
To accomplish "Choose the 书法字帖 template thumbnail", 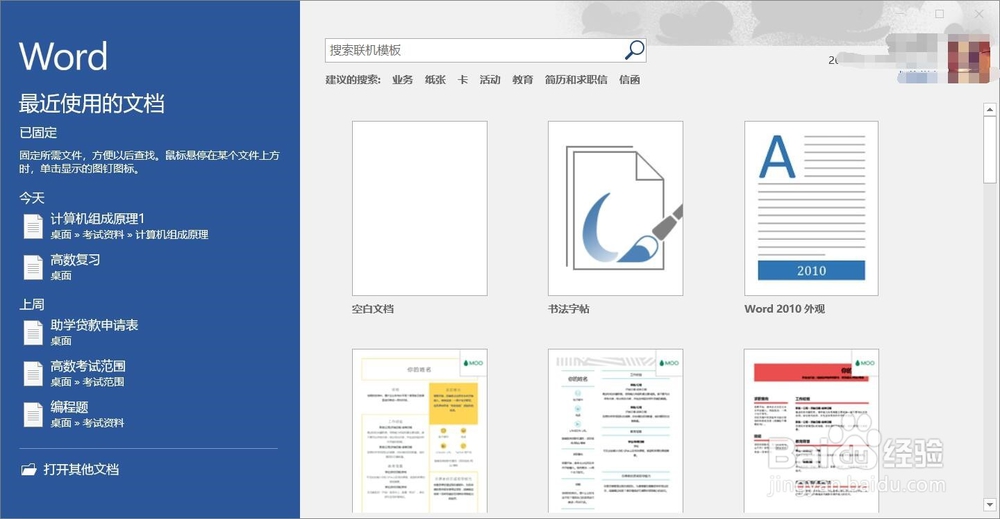I will [615, 208].
